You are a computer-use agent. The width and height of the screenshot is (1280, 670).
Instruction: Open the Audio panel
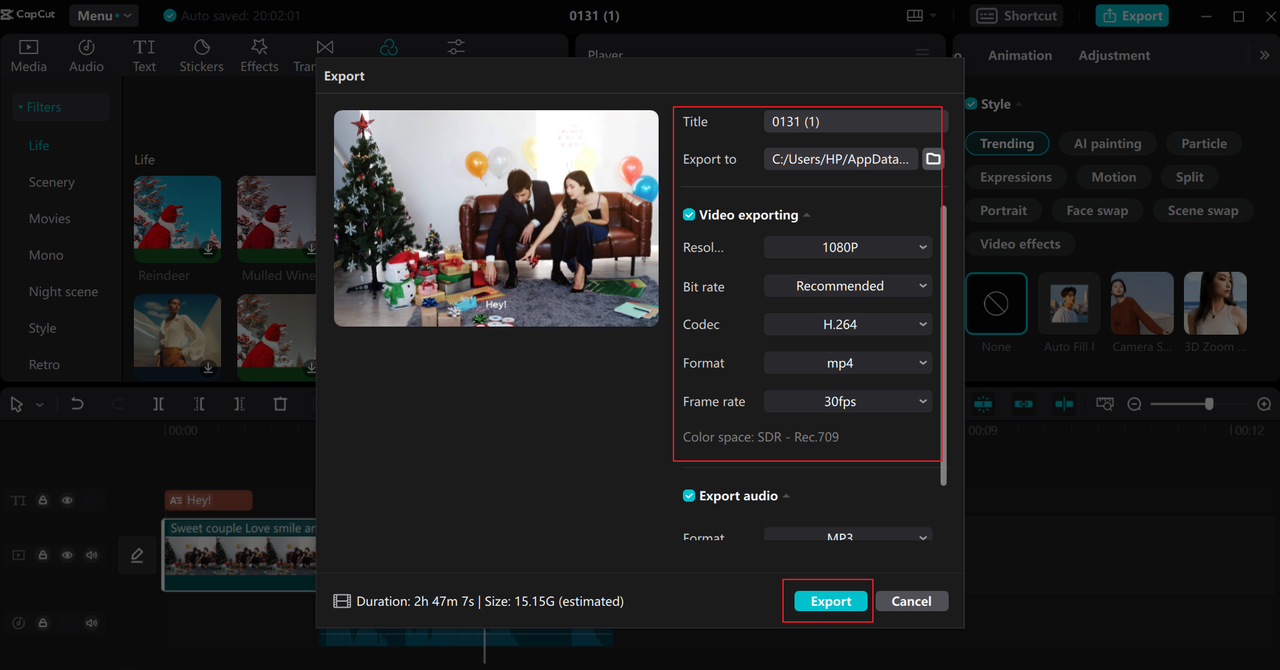click(x=86, y=56)
